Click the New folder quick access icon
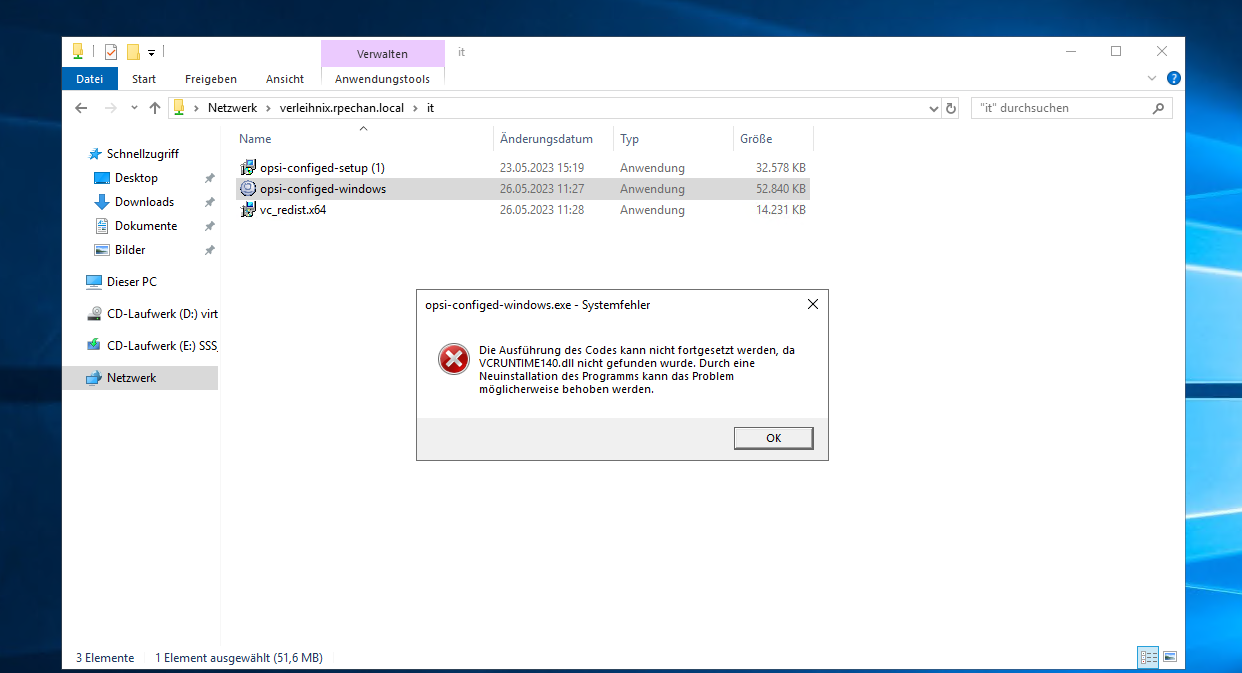1242x673 pixels. pyautogui.click(x=133, y=52)
